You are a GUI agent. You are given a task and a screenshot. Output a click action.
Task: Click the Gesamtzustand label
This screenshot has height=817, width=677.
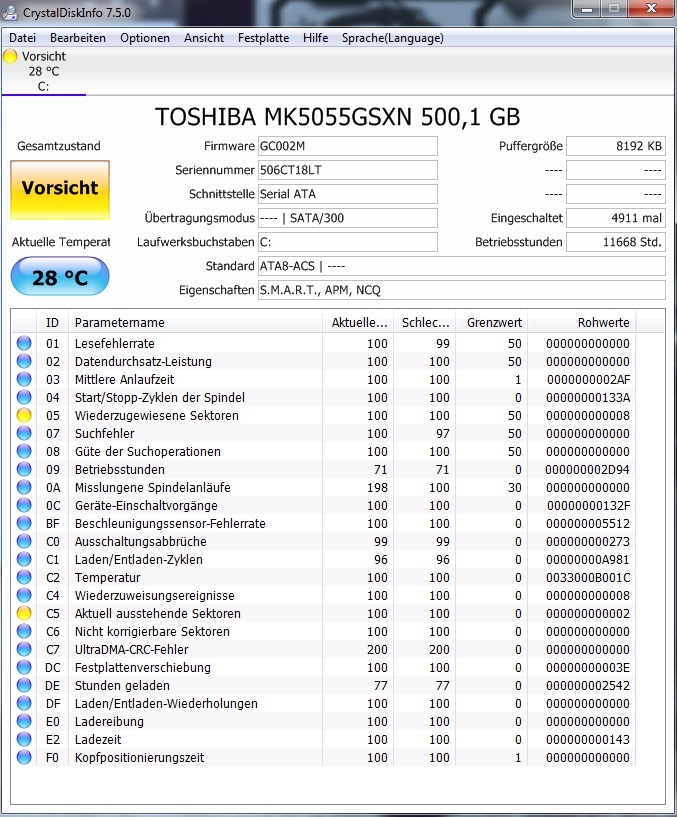59,146
